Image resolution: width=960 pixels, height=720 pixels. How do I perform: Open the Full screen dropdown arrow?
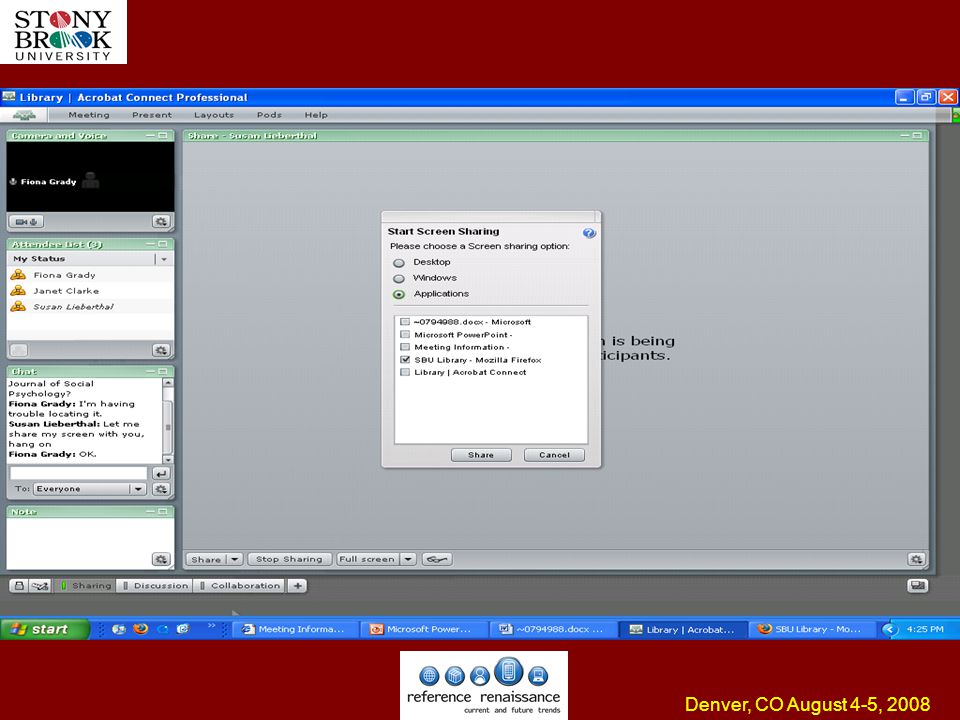408,559
